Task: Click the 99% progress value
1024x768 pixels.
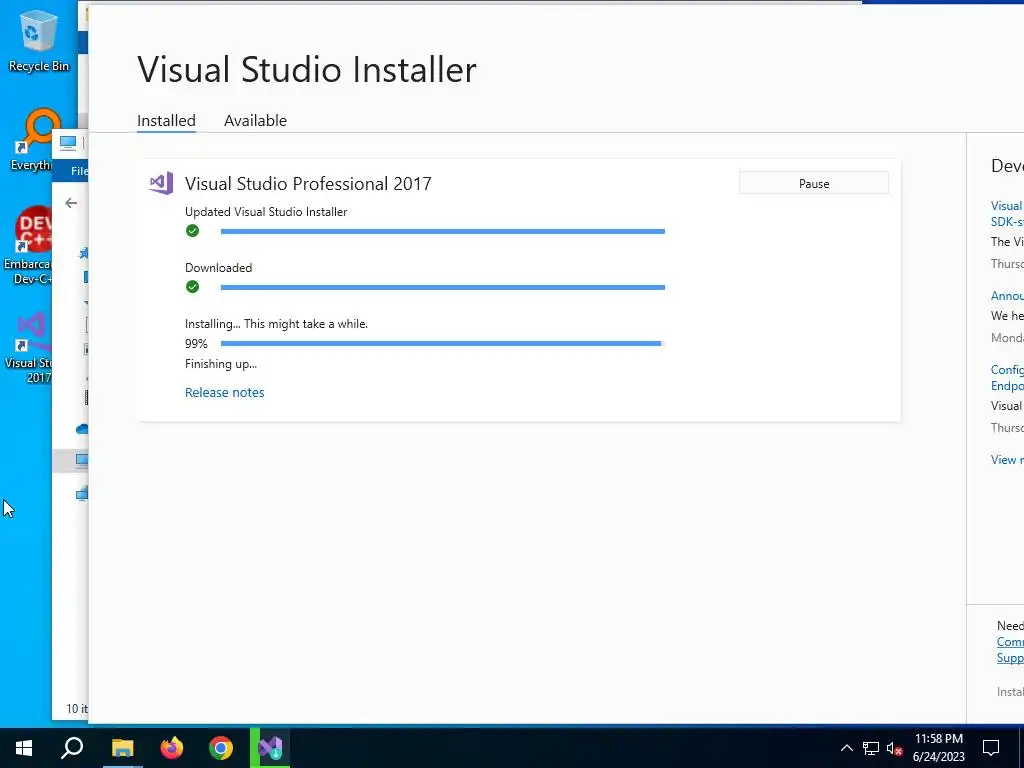Action: 196,344
